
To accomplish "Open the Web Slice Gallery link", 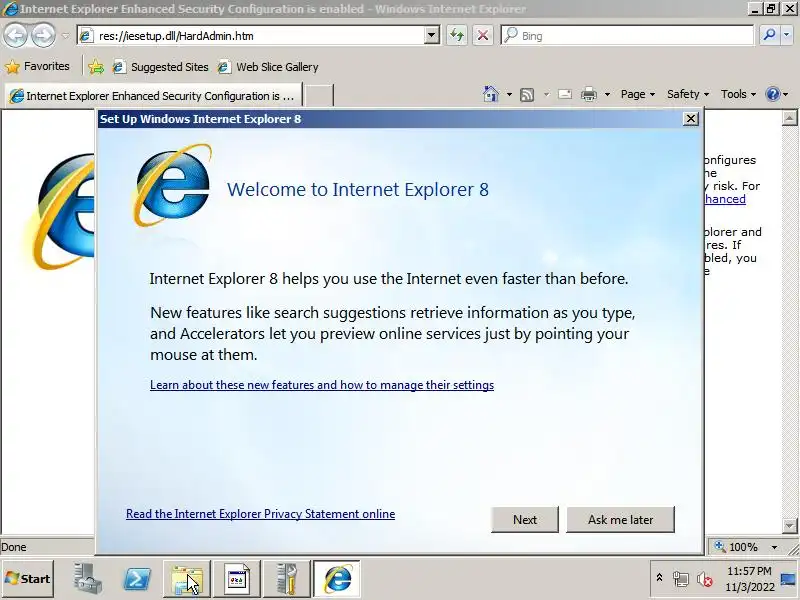I will [x=268, y=67].
